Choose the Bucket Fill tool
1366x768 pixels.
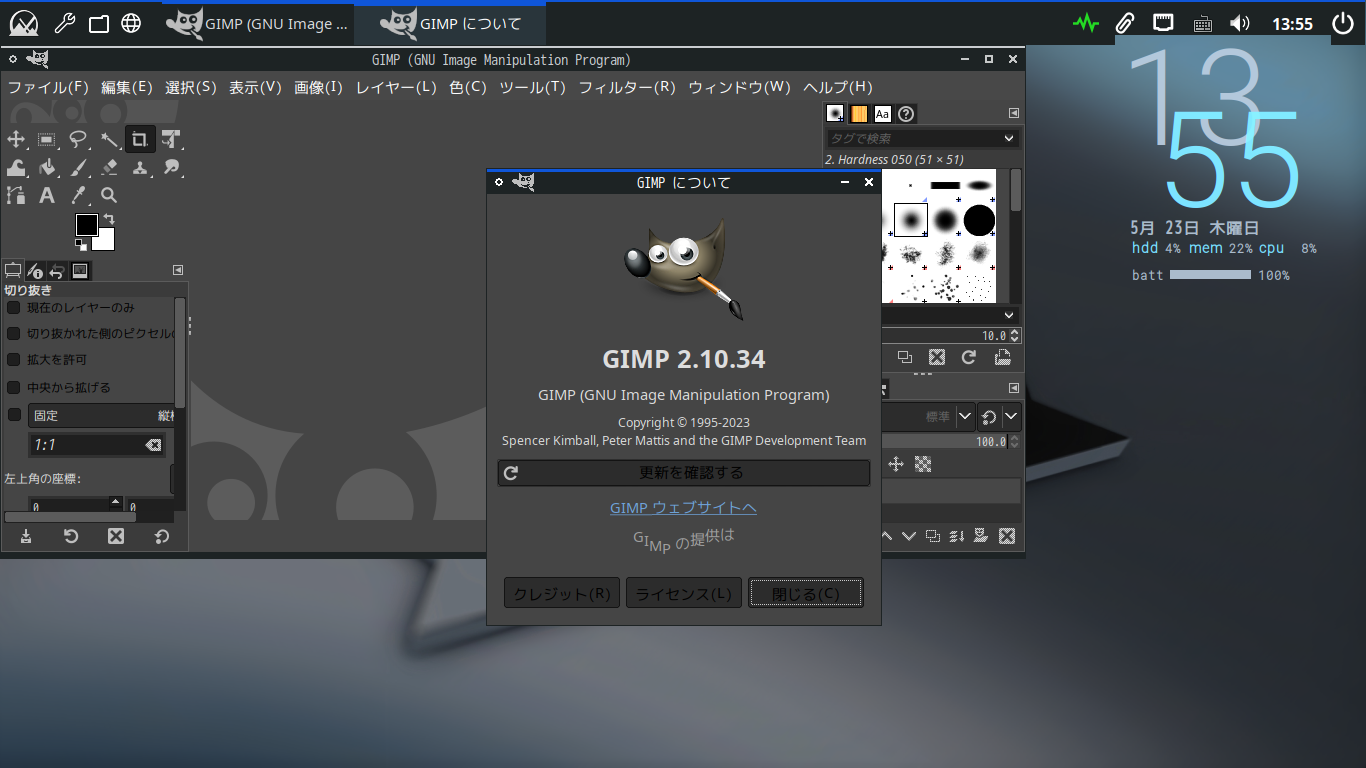pos(47,167)
